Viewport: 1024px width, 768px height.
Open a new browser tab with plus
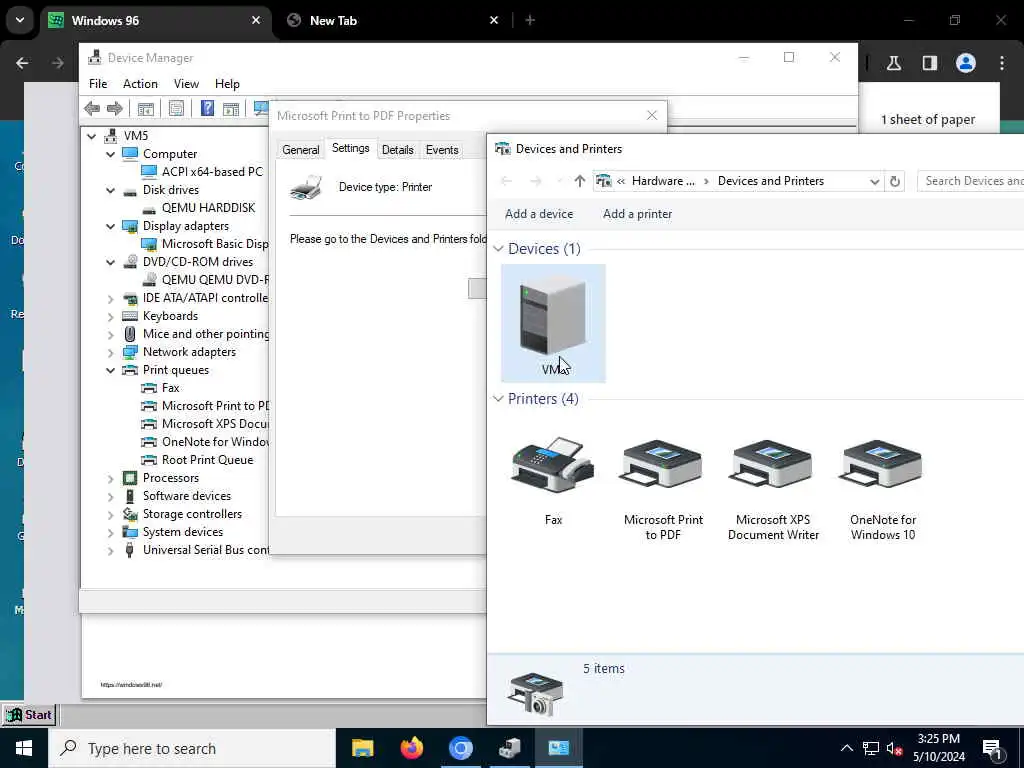(530, 20)
